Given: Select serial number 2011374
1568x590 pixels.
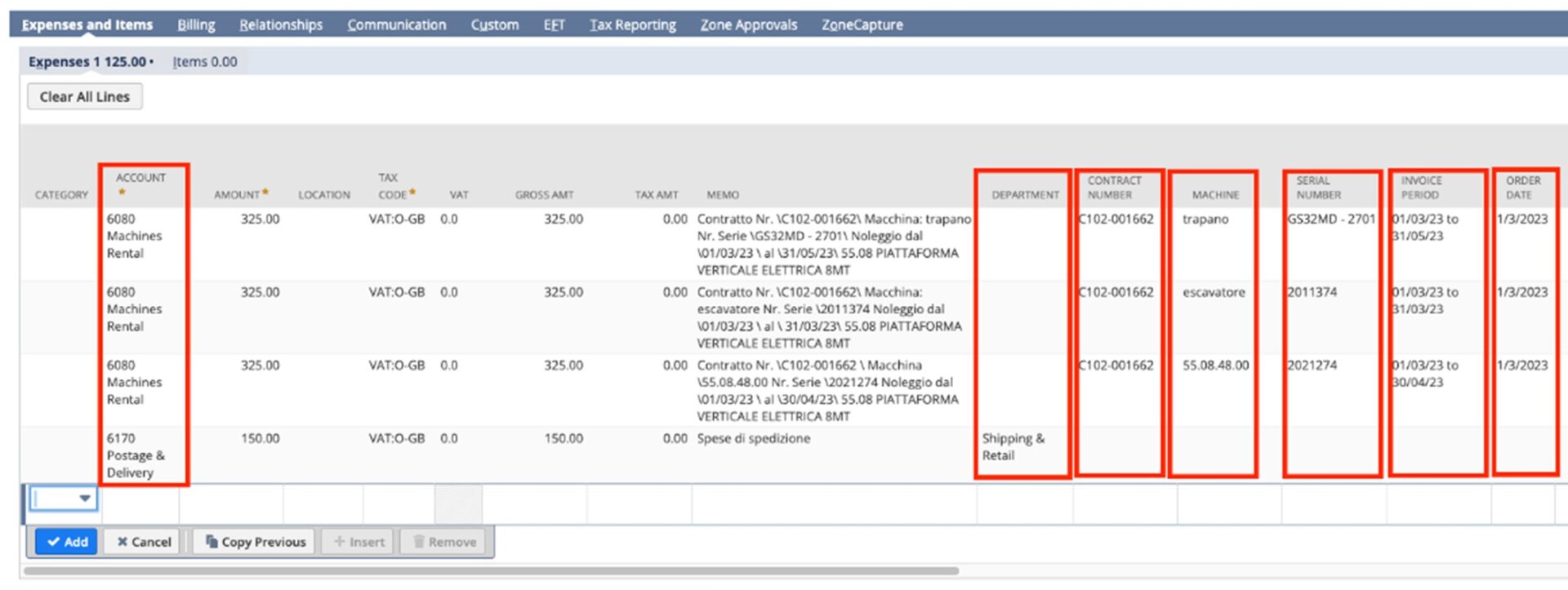Looking at the screenshot, I should 1312,292.
